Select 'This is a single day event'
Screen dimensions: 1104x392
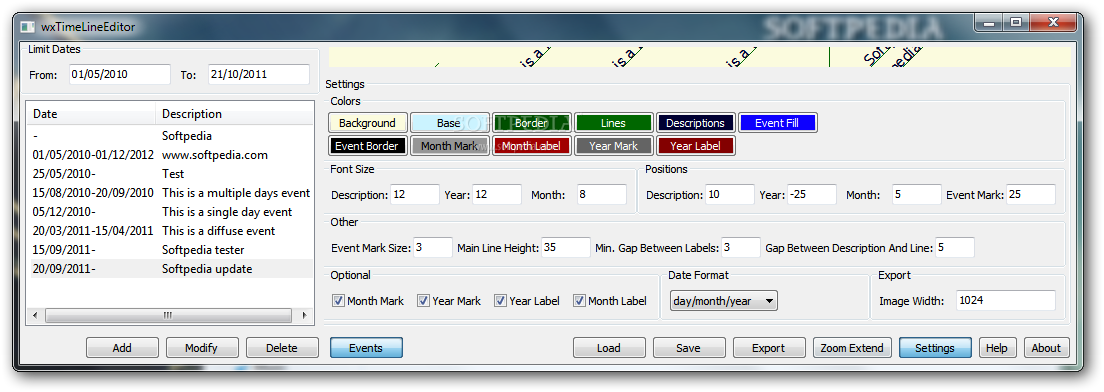170,212
